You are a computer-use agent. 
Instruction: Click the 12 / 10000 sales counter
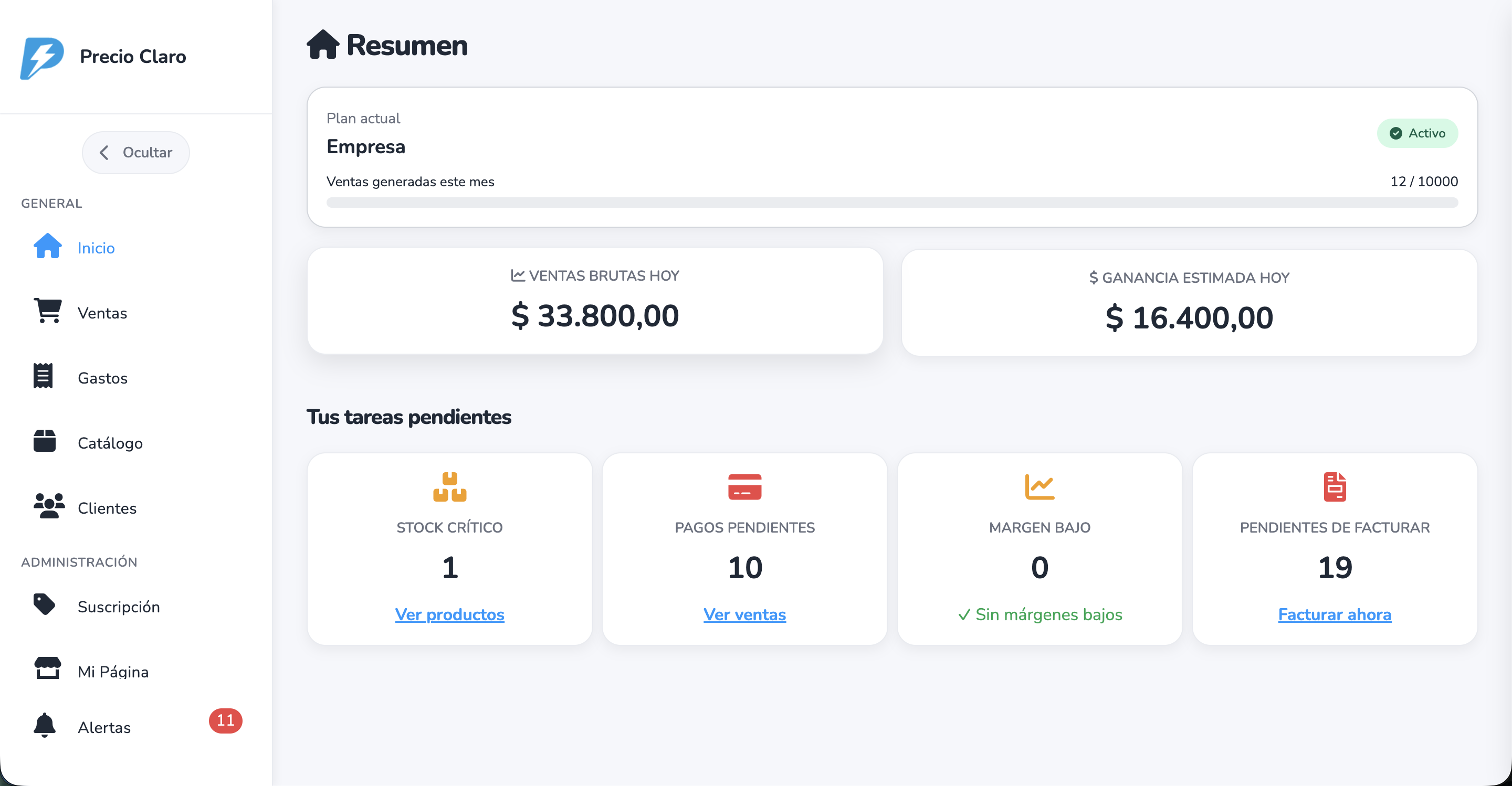point(1424,181)
